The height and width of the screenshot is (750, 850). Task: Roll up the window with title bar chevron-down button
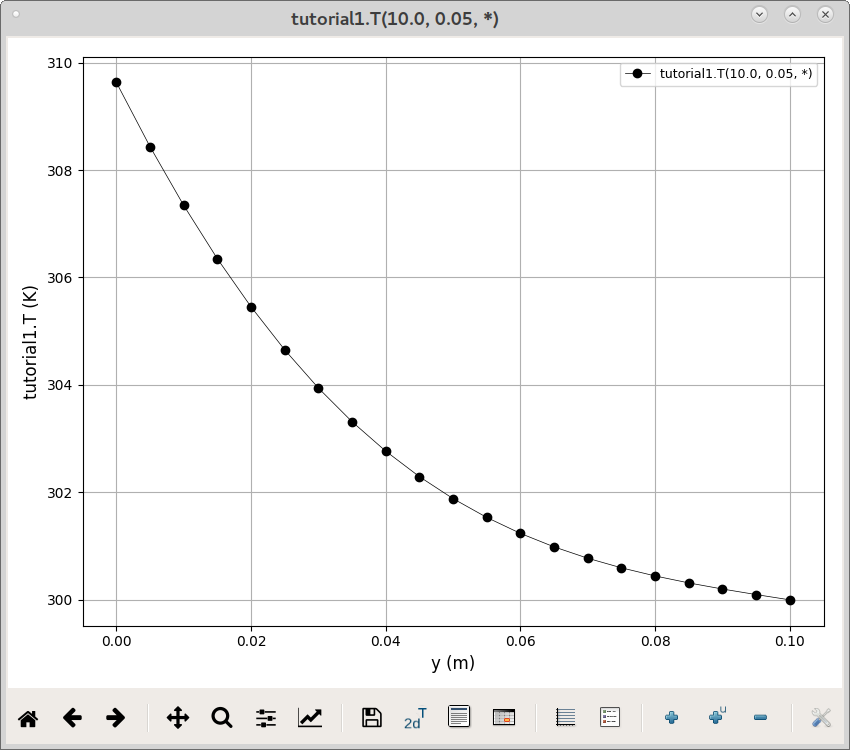[x=759, y=15]
